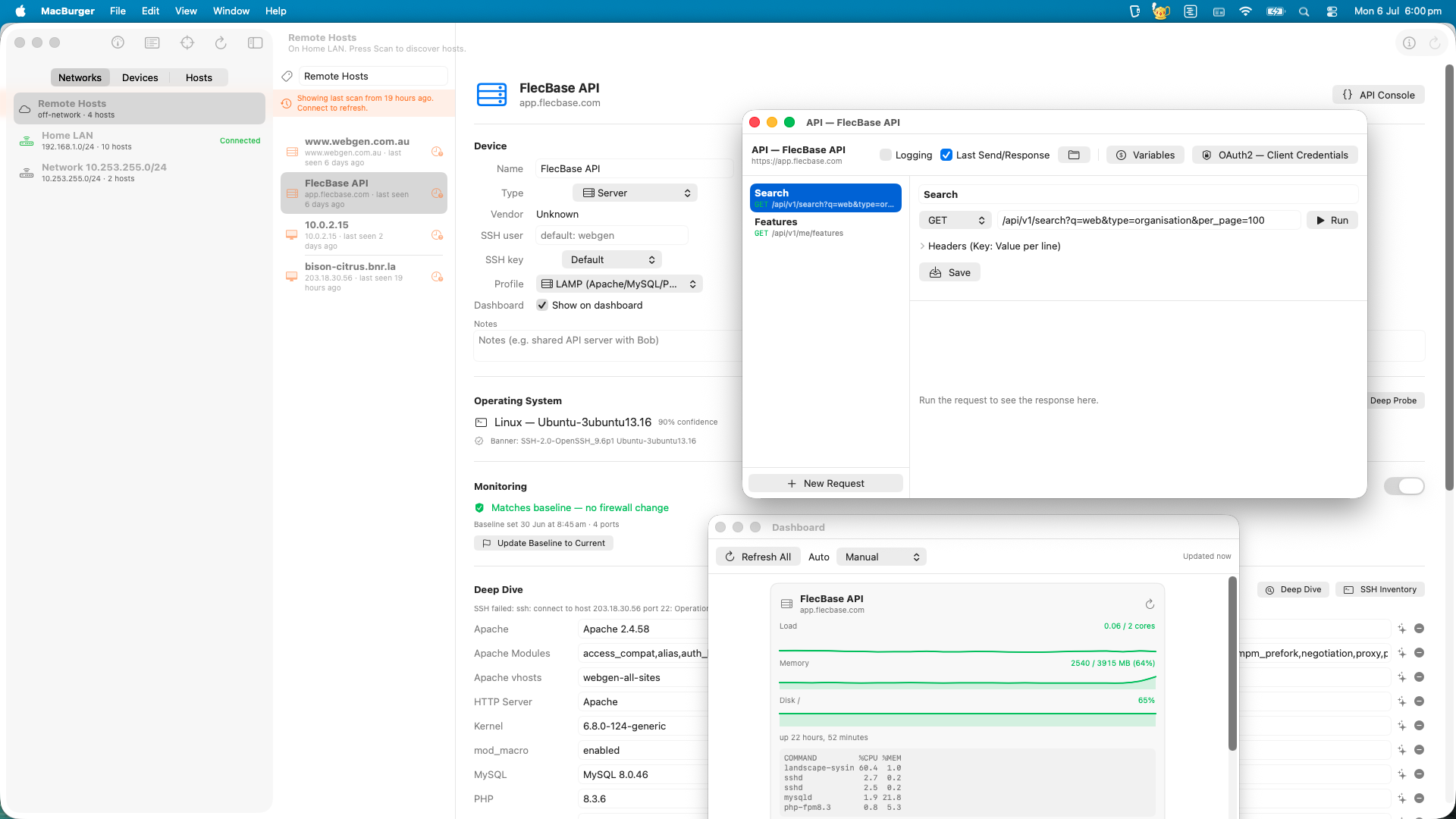Click the refresh arrow in main toolbar
The width and height of the screenshot is (1456, 819).
point(221,42)
